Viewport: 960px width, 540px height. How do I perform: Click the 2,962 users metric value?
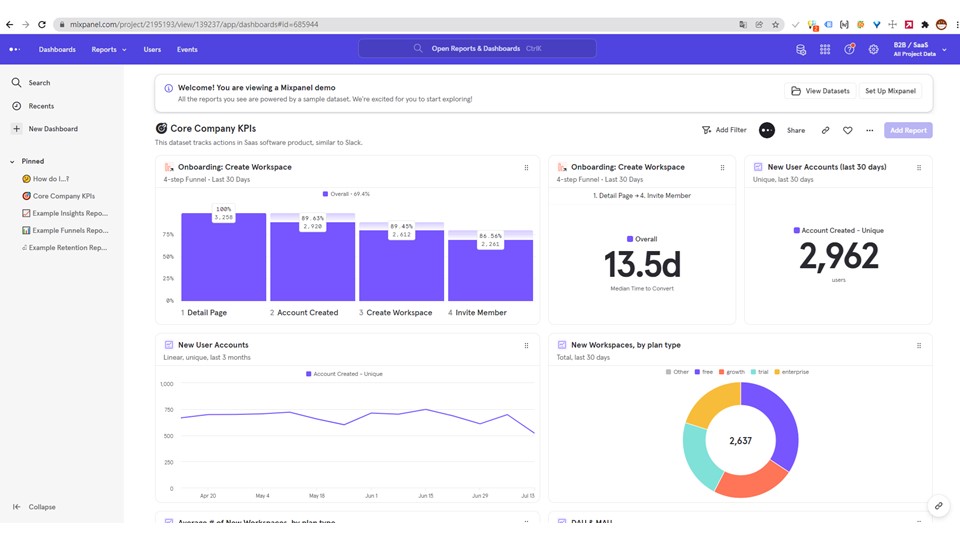tap(839, 257)
